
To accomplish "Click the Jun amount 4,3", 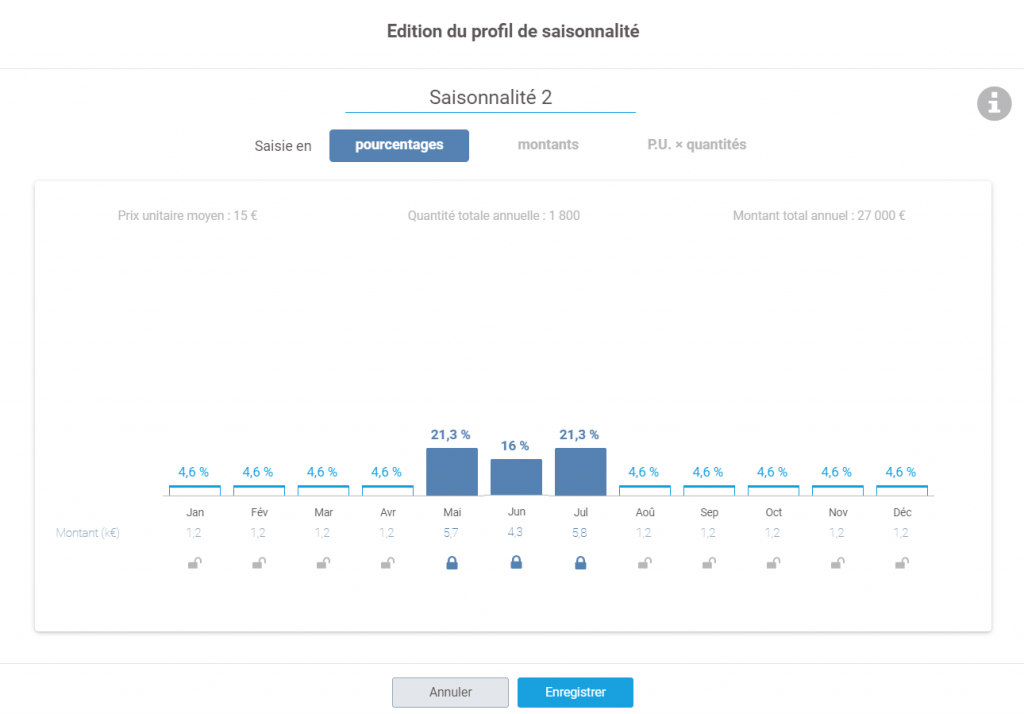I will pyautogui.click(x=515, y=532).
